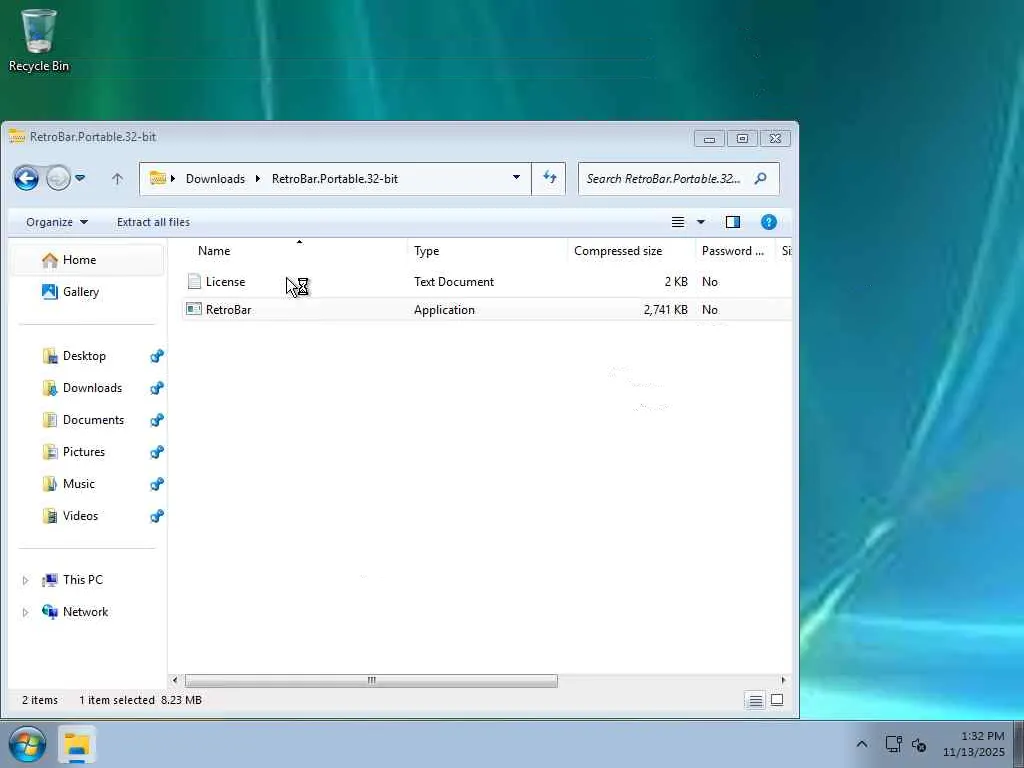The height and width of the screenshot is (768, 1024).
Task: Expand the chevron before Downloads in address bar
Action: pyautogui.click(x=173, y=178)
